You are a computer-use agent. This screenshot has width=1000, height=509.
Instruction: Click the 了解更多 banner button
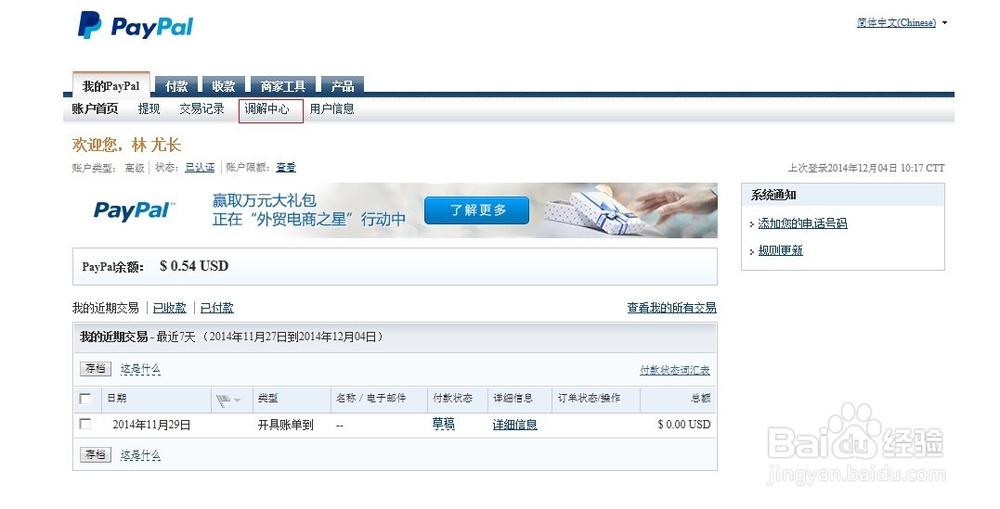pos(476,210)
